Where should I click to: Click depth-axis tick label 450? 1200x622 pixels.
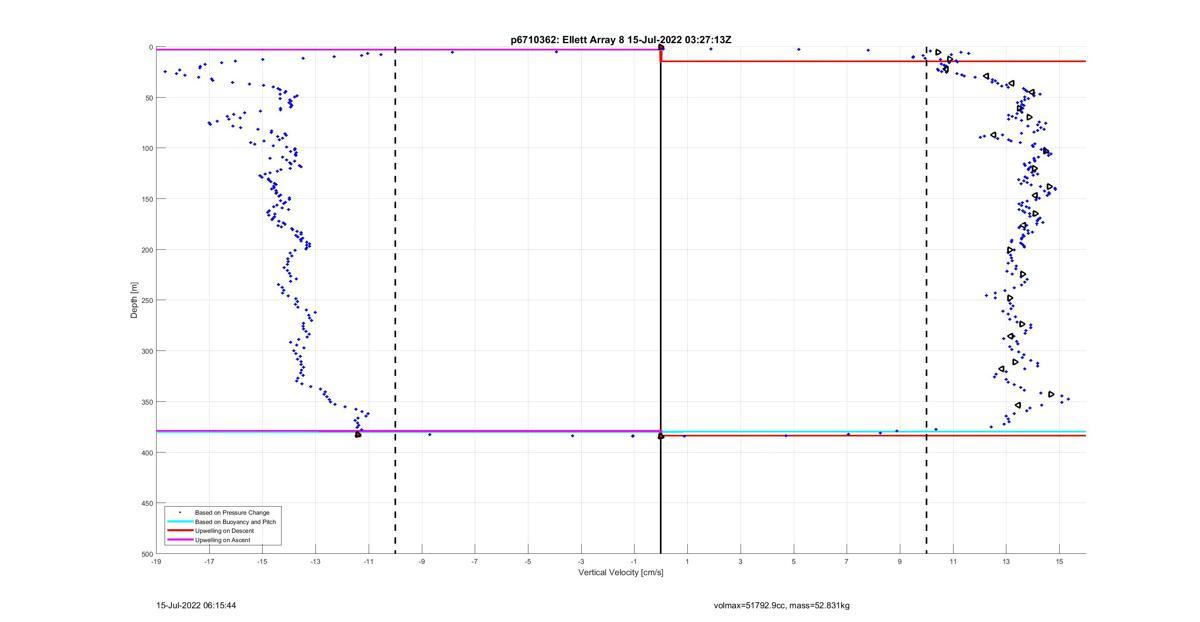(x=146, y=503)
